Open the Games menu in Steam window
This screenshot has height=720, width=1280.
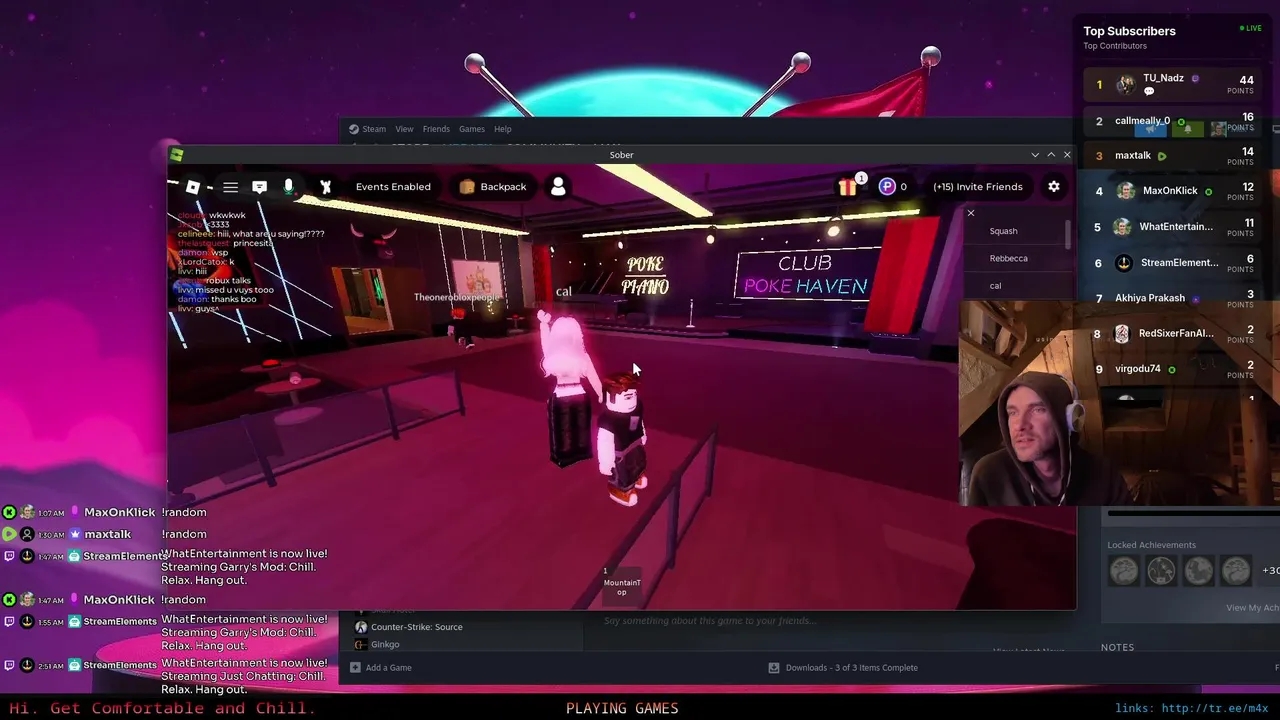472,129
